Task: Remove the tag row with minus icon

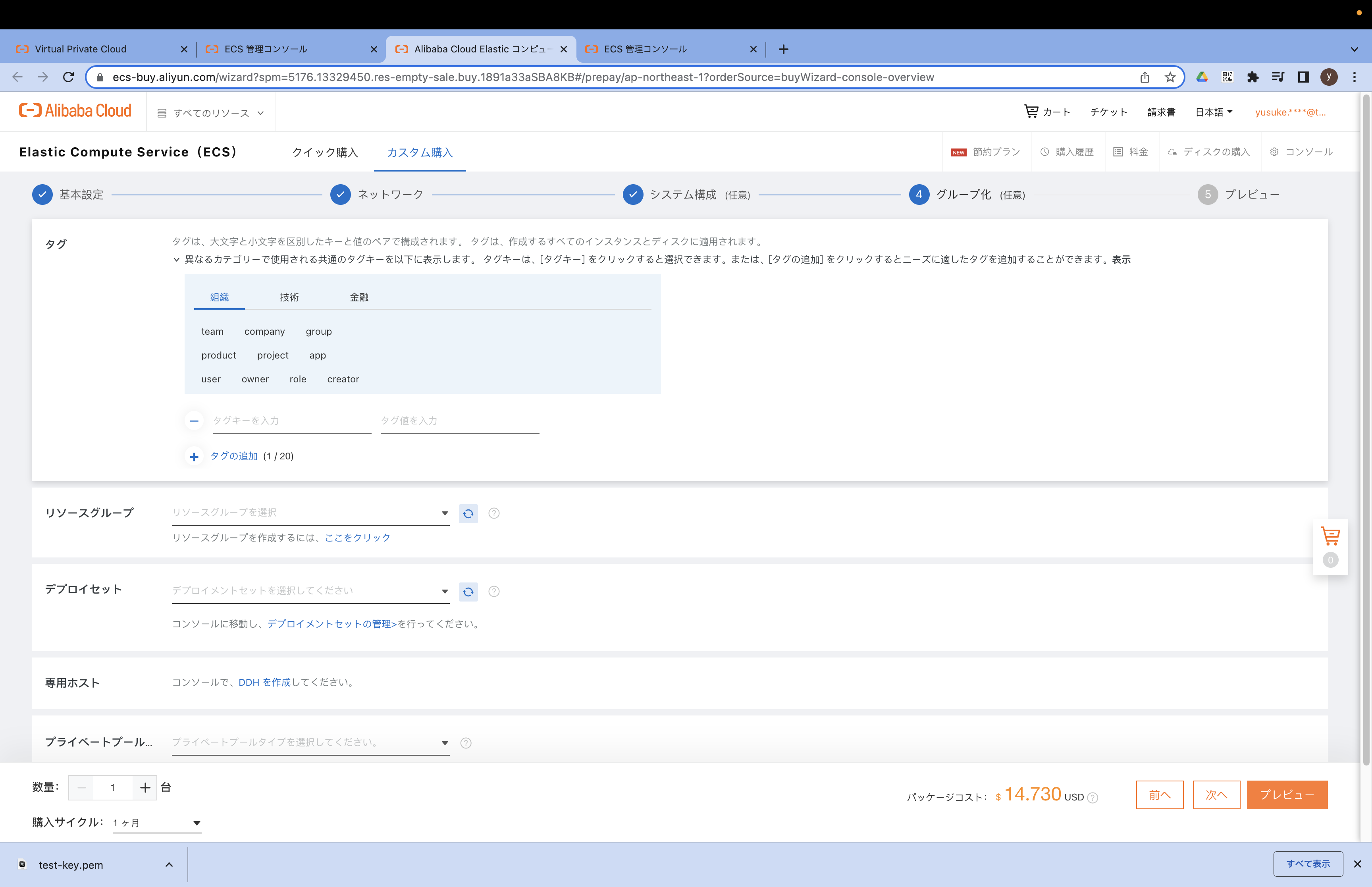Action: coord(194,421)
